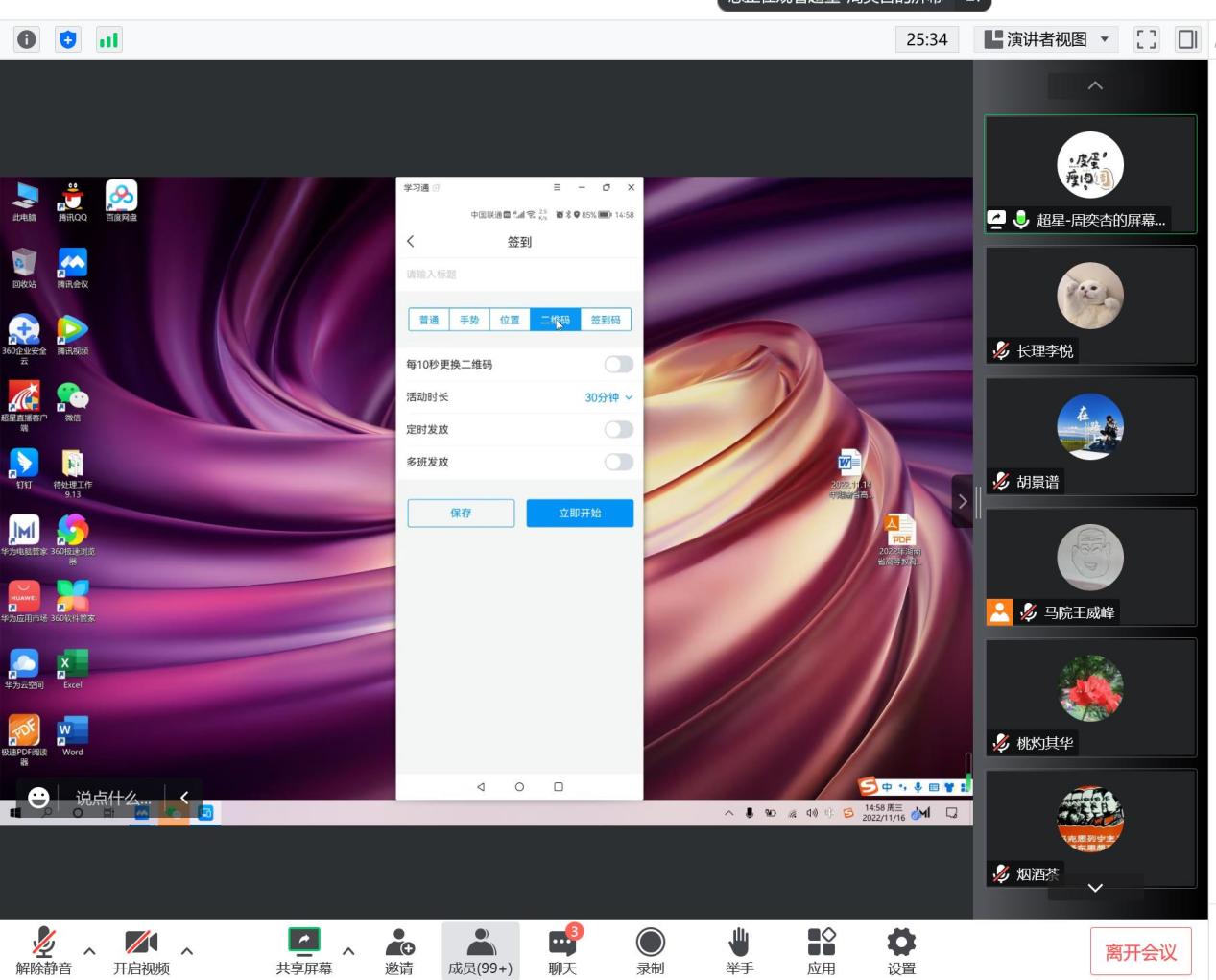Image resolution: width=1216 pixels, height=980 pixels.
Task: Expand audio options arrow beside 解除静音
Action: point(89,951)
